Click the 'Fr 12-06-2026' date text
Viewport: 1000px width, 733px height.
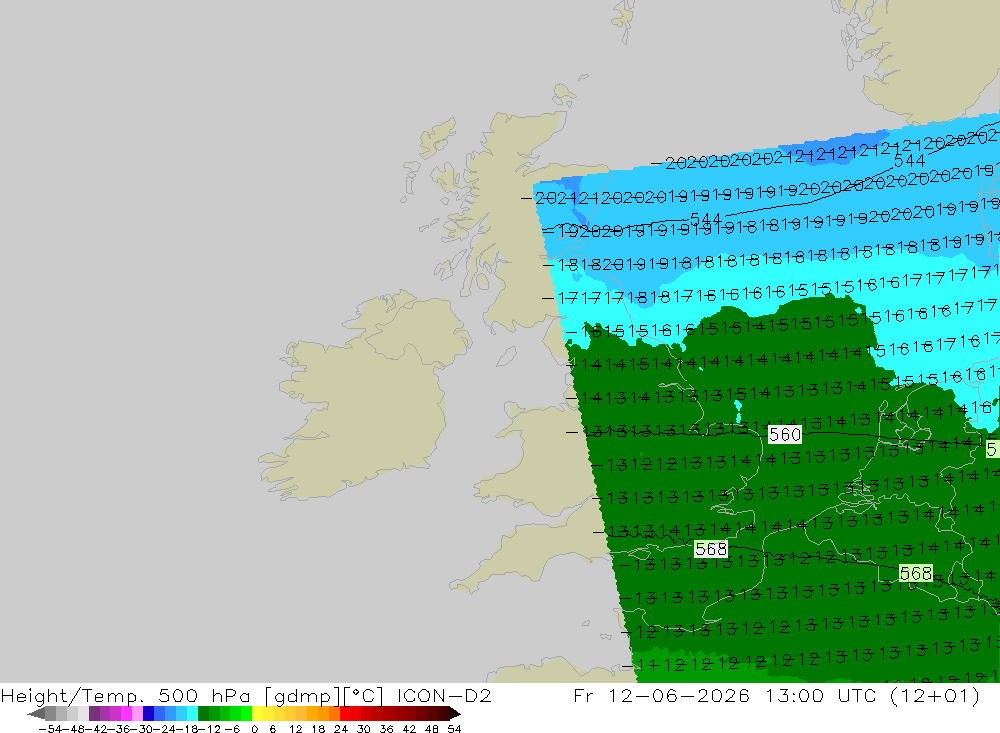point(661,695)
